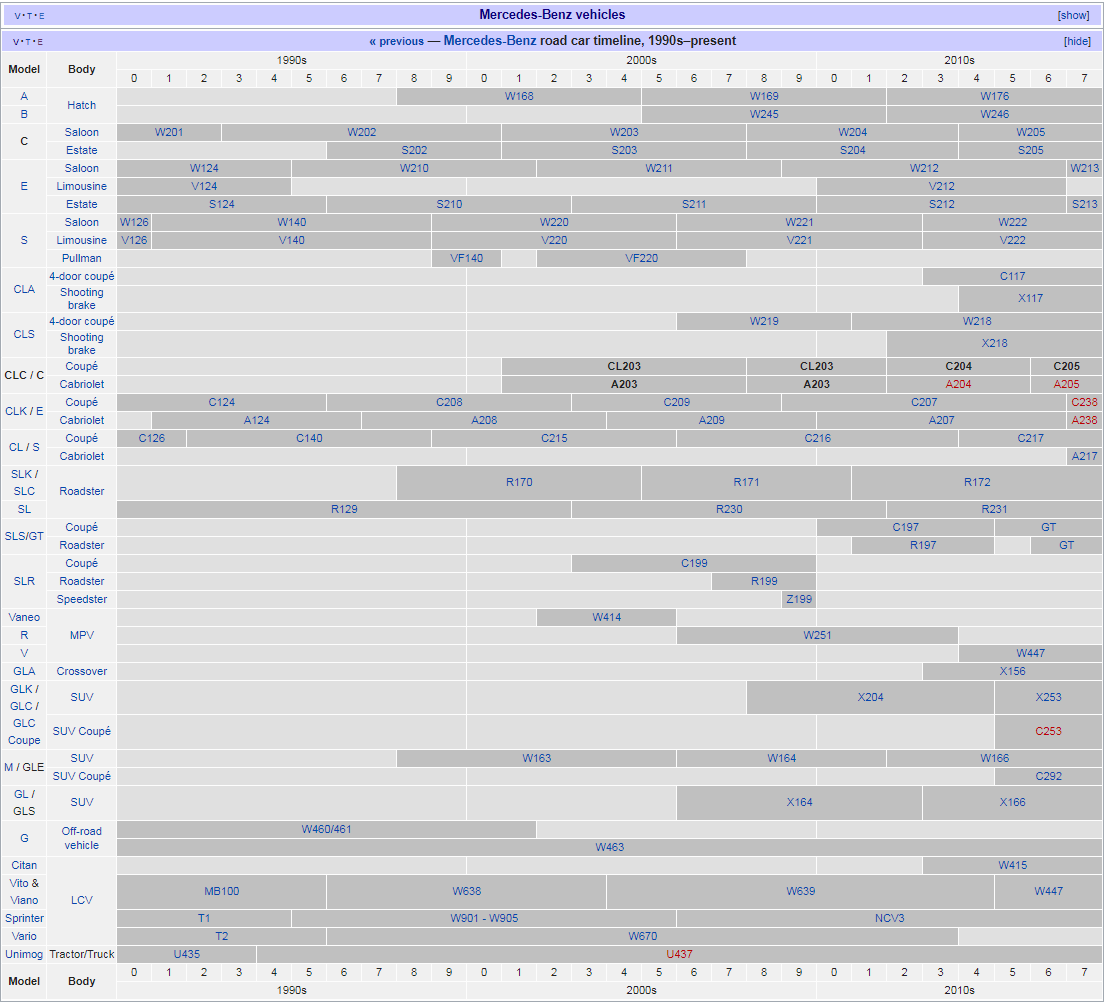
Task: Click the red A204 cabriolet link
Action: (x=958, y=384)
